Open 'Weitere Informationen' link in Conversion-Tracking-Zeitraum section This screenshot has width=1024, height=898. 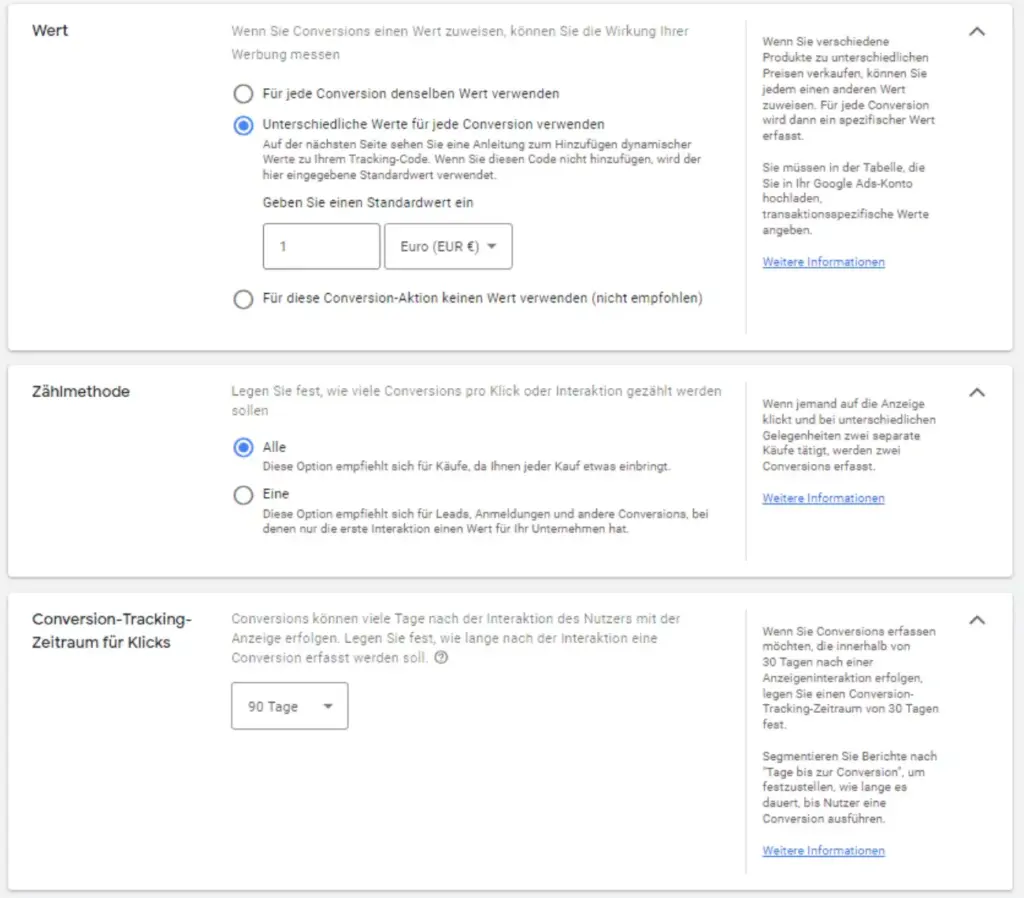pos(823,851)
